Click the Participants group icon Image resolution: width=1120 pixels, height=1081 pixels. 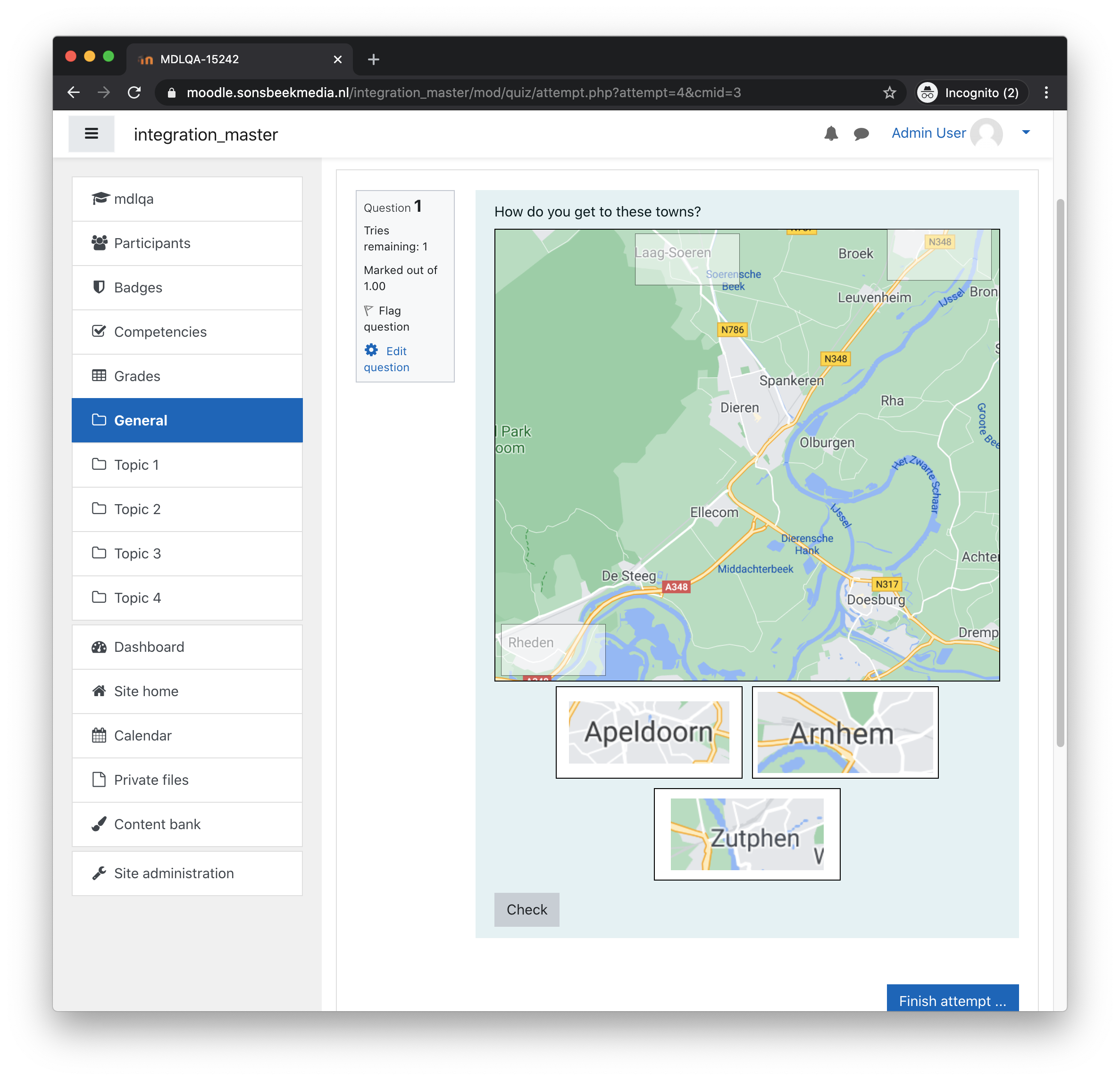[100, 243]
